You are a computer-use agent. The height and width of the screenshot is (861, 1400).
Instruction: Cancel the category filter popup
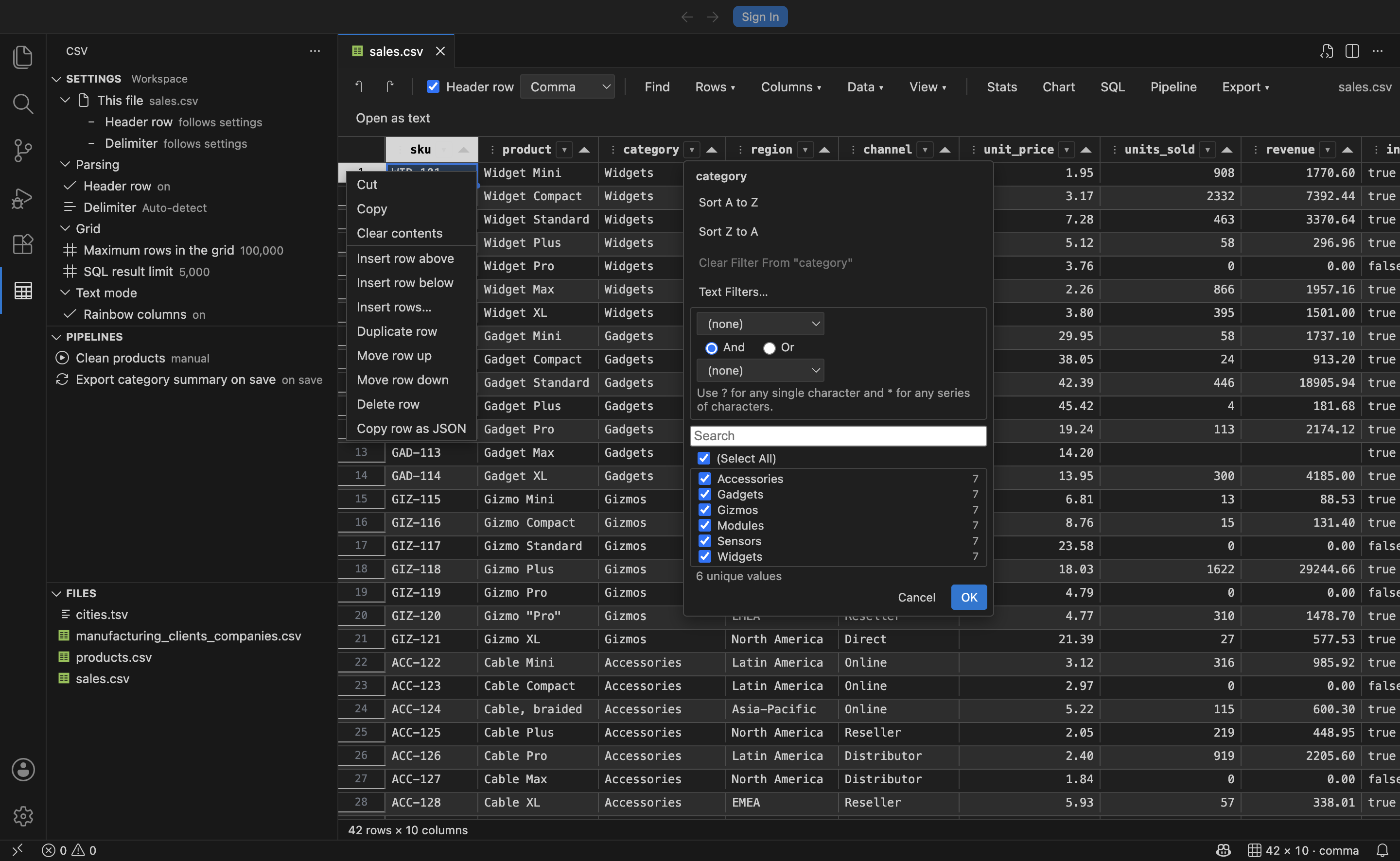pos(916,597)
